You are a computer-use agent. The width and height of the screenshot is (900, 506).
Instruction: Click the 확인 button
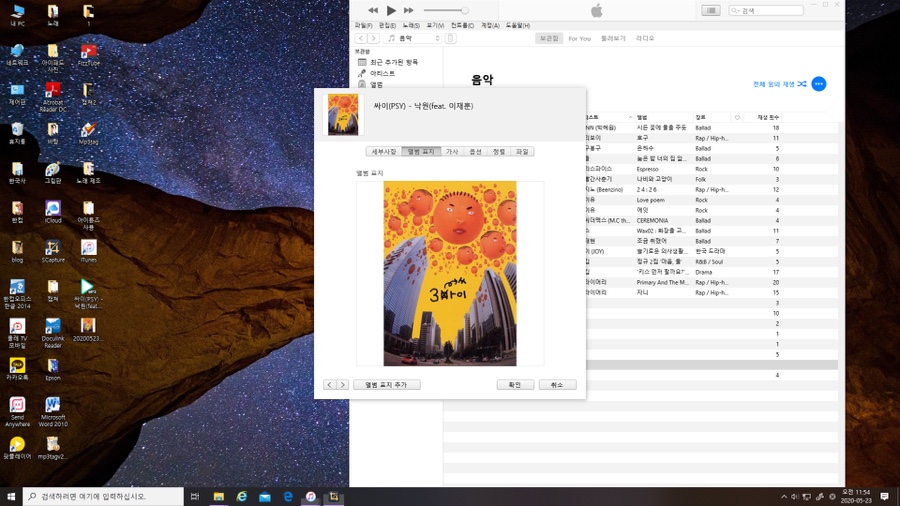pyautogui.click(x=515, y=385)
